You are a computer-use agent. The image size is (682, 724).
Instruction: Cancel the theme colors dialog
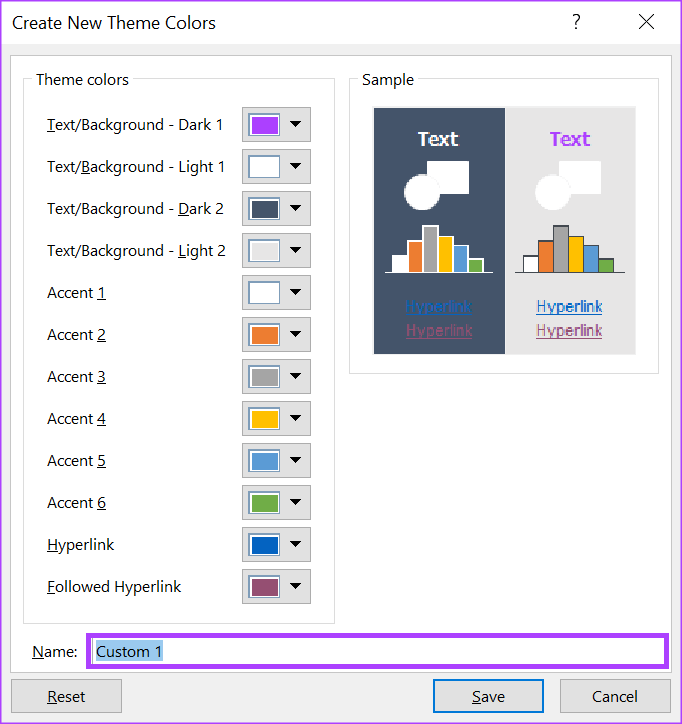615,696
